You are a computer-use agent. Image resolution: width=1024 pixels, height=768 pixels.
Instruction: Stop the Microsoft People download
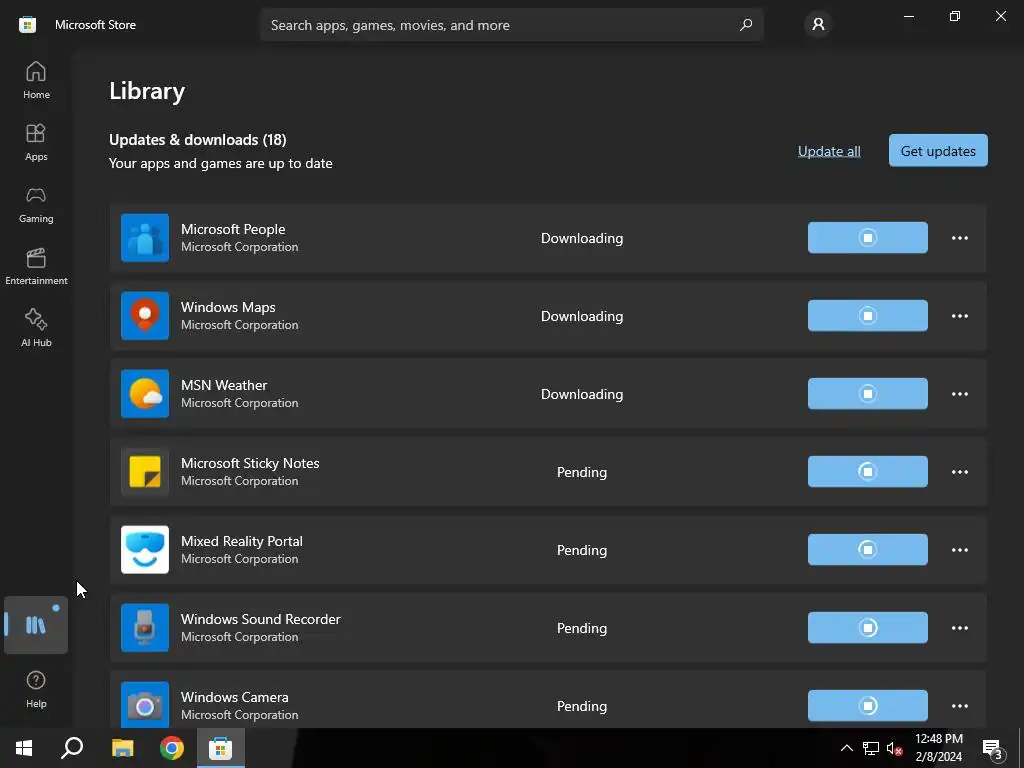867,238
